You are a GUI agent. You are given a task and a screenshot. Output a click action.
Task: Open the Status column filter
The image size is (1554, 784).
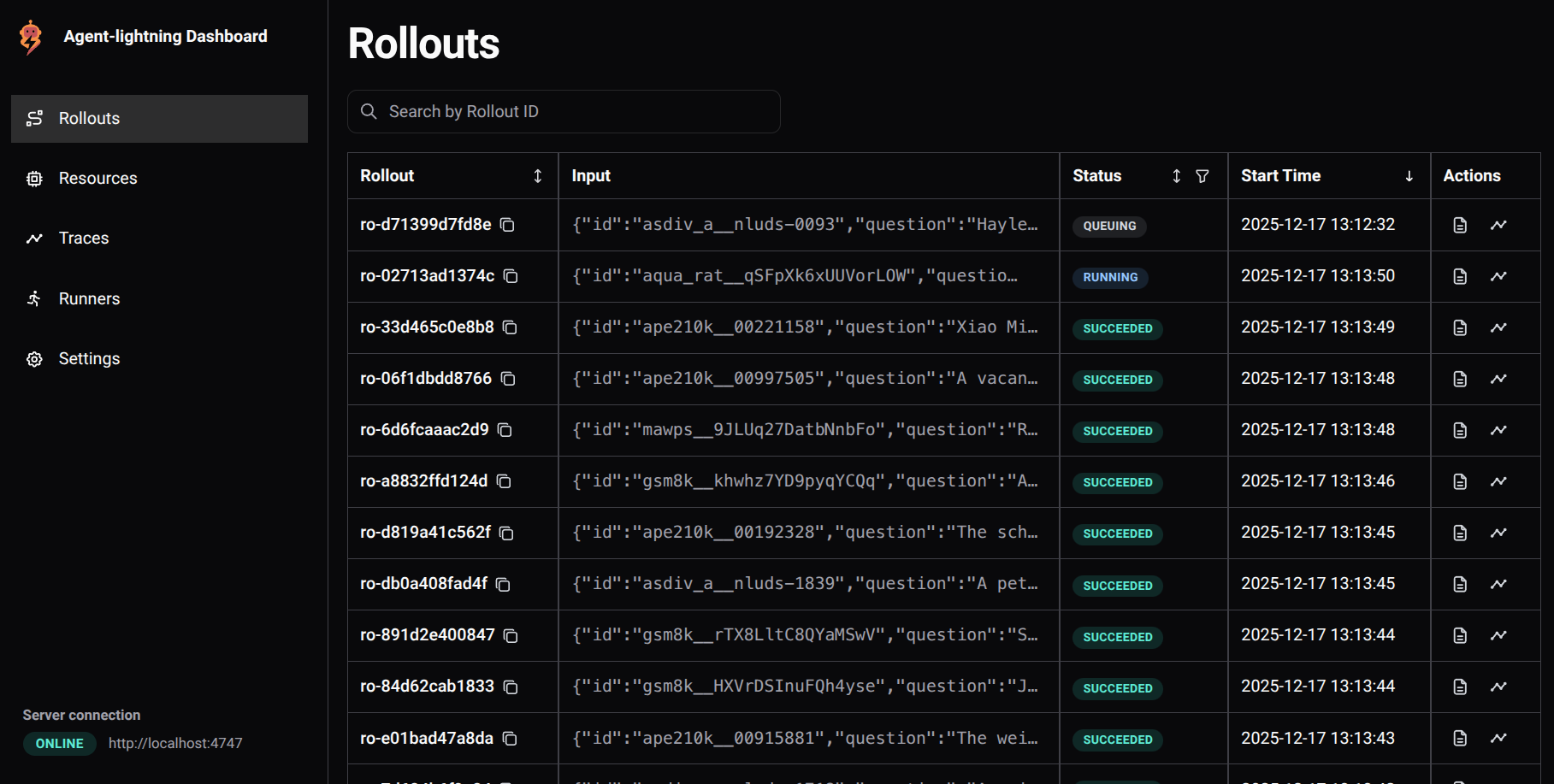click(x=1202, y=176)
